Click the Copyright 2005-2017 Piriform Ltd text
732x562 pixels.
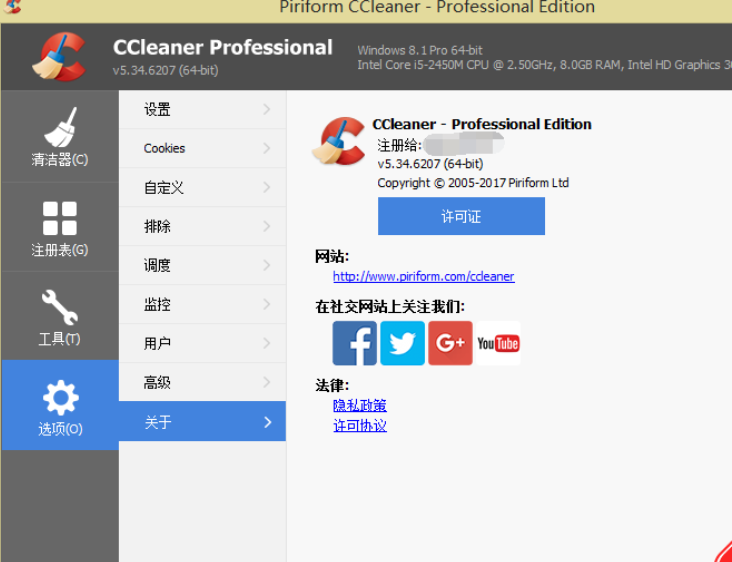(x=473, y=183)
